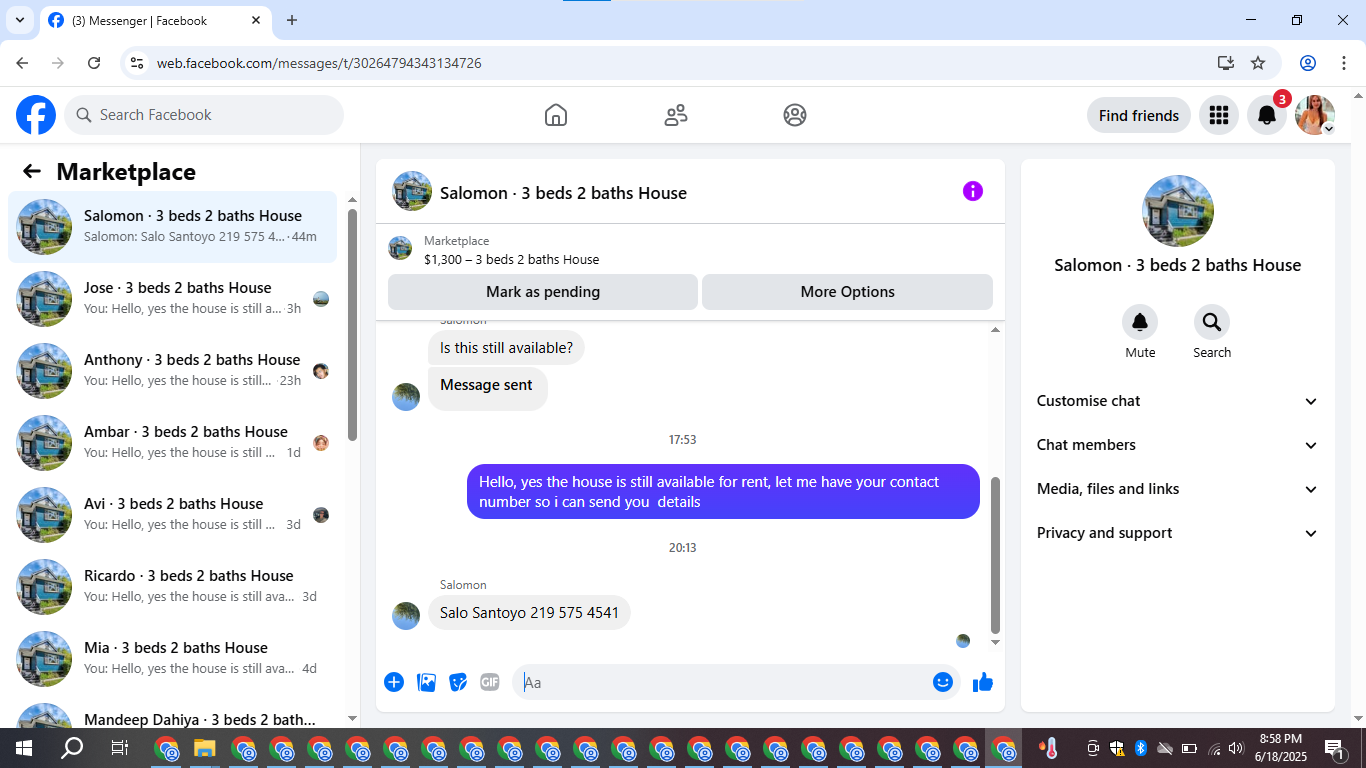
Task: Click the message thread scrollbar thumb
Action: (x=995, y=555)
